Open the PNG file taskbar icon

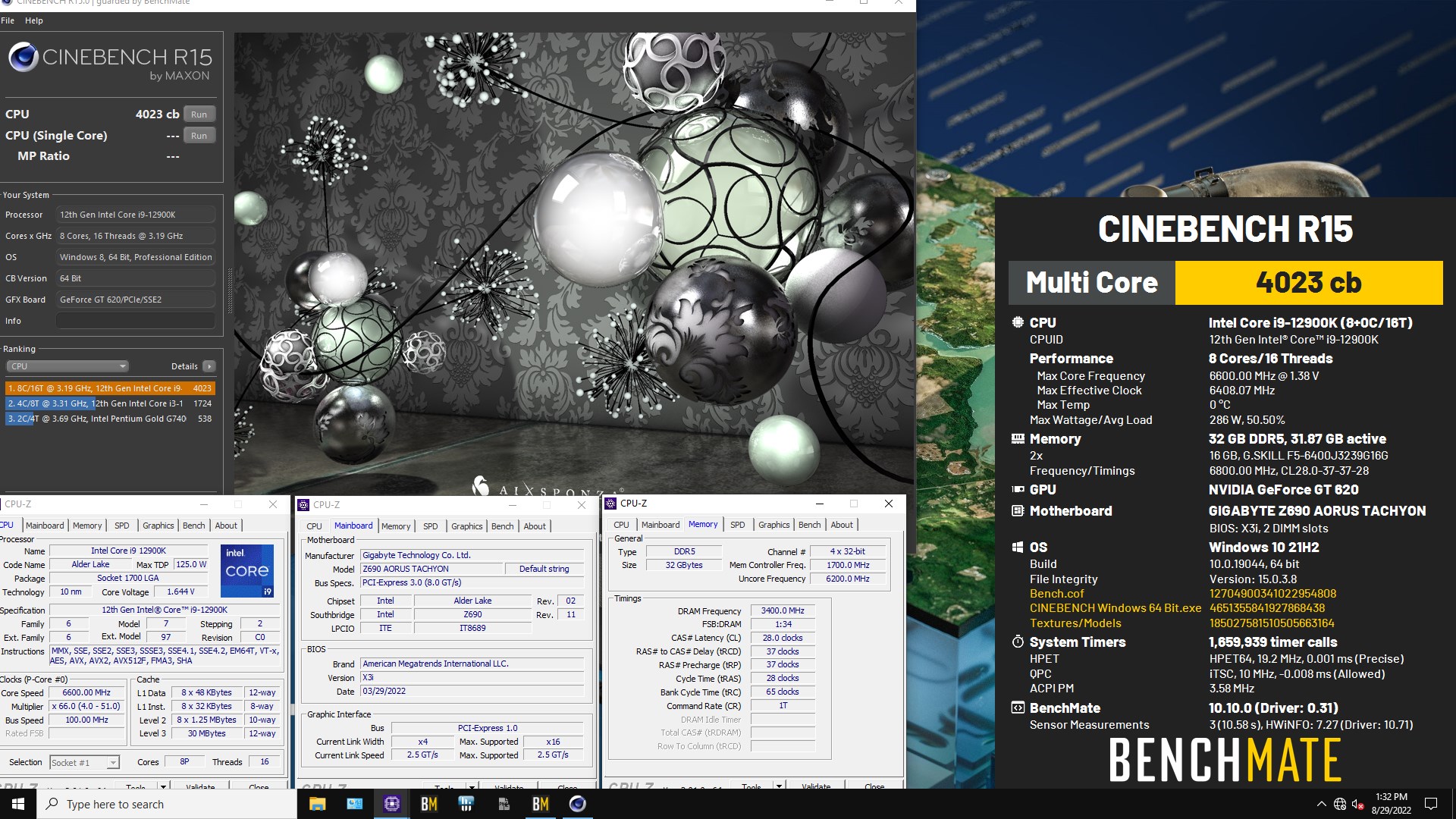pyautogui.click(x=503, y=804)
